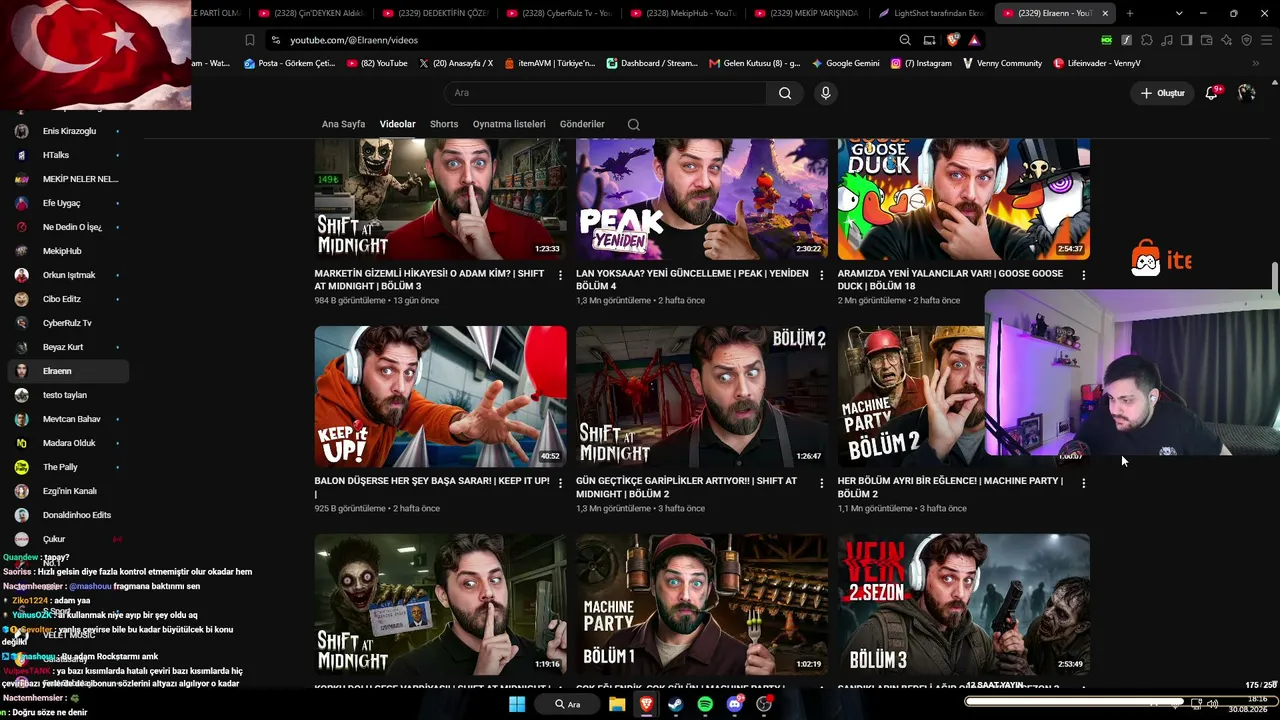Image resolution: width=1280 pixels, height=720 pixels.
Task: Open the Google Gemini bookmark
Action: pos(846,63)
